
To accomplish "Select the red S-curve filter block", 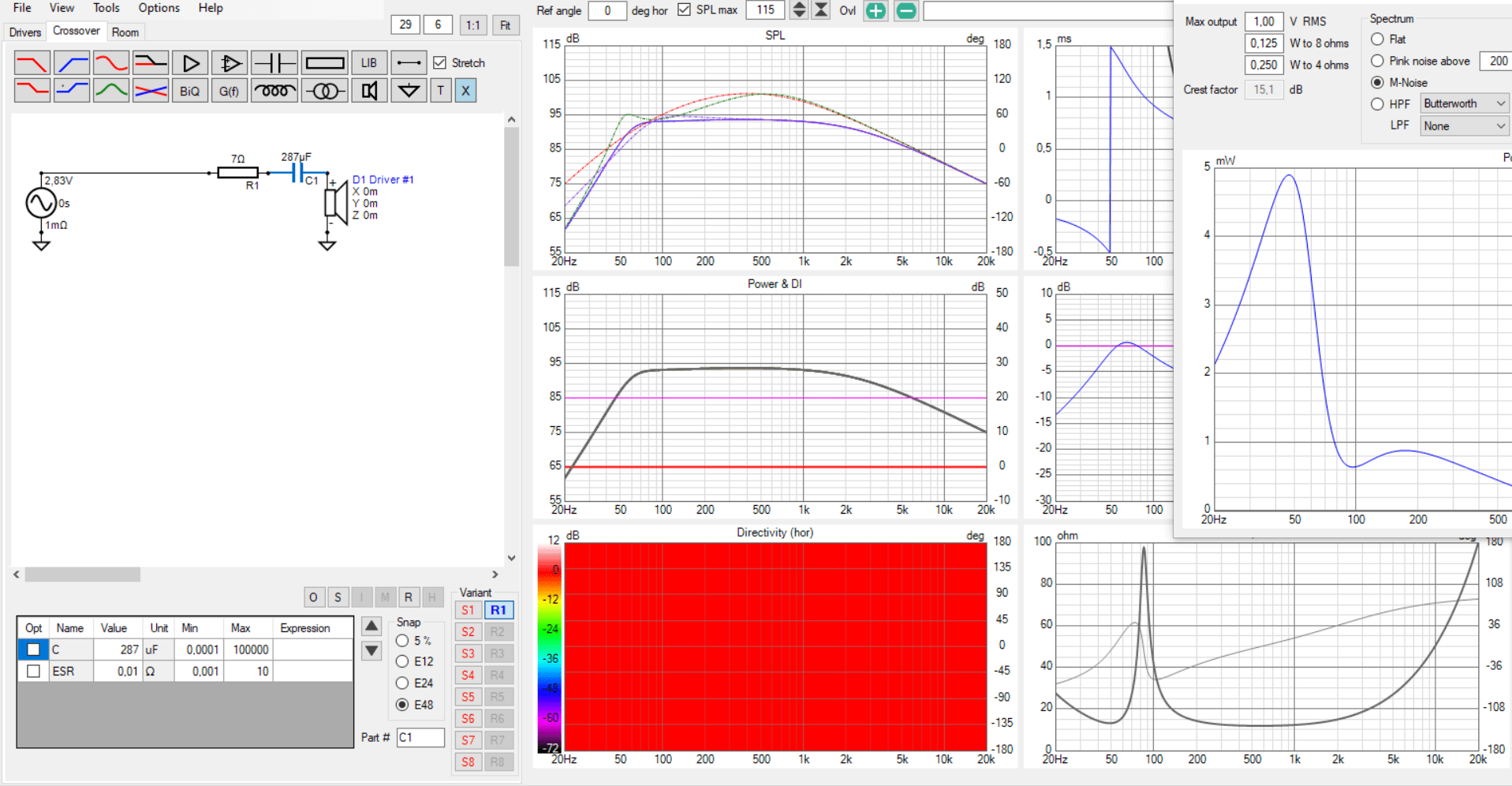I will 111,63.
